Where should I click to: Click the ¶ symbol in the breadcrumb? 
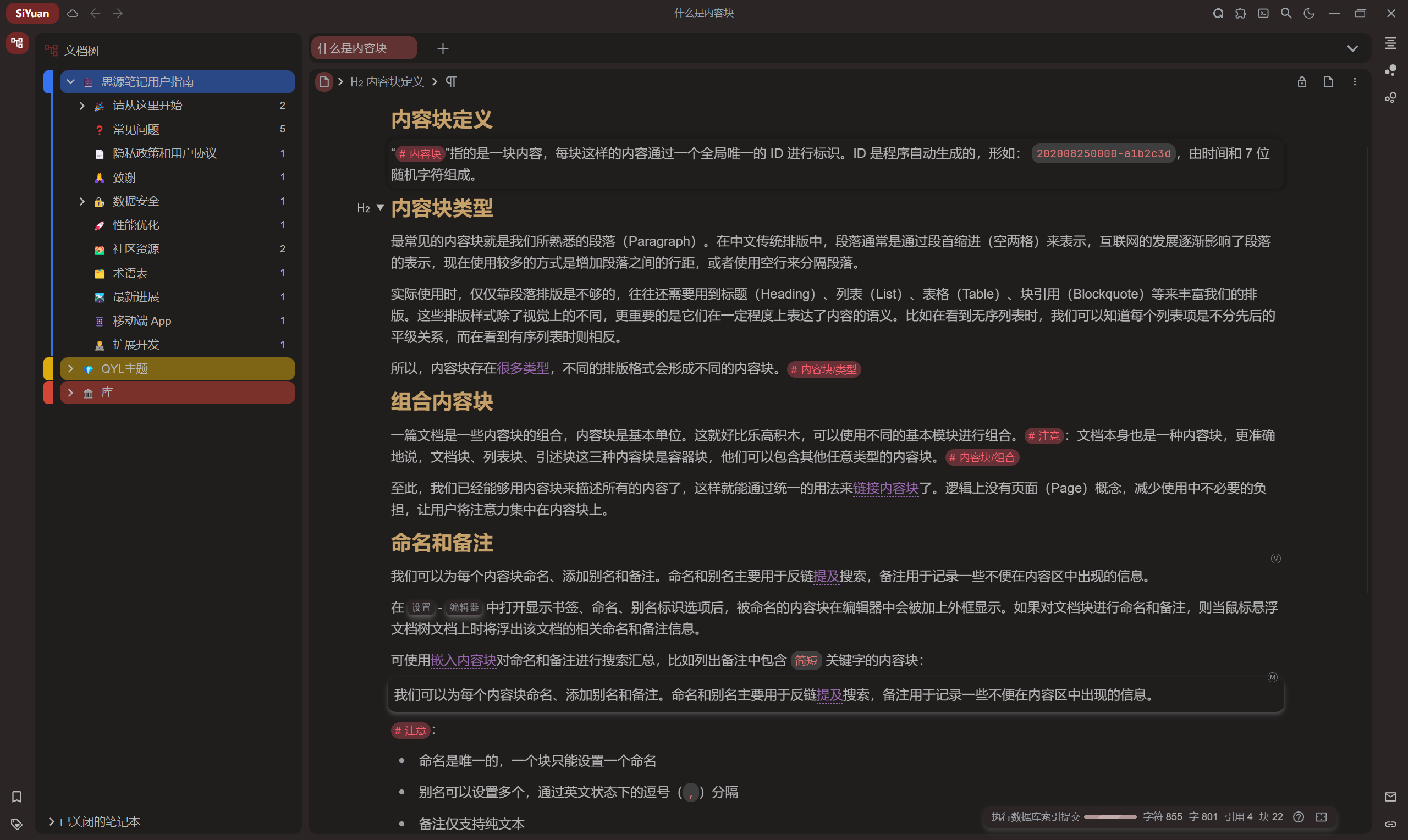click(451, 81)
